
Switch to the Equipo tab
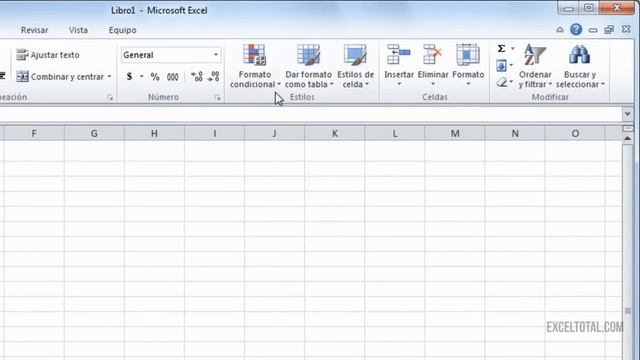tap(122, 30)
